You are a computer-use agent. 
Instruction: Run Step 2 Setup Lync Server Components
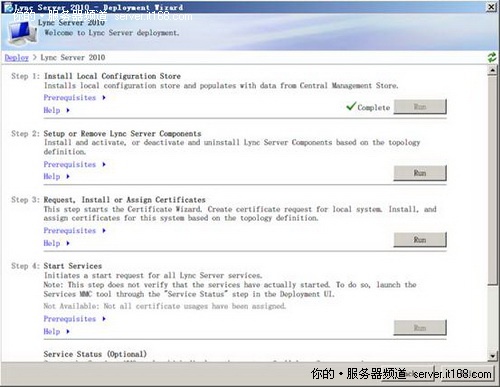420,173
